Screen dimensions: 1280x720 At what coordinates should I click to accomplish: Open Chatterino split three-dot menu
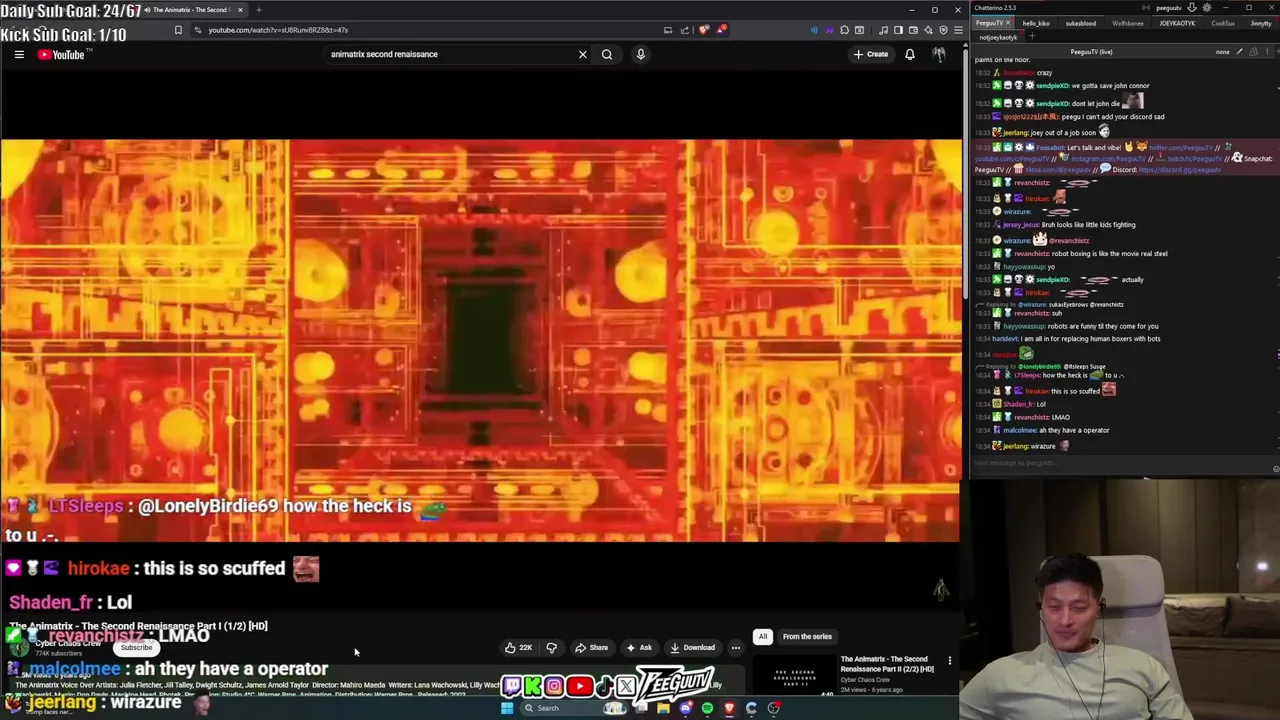coord(1267,51)
